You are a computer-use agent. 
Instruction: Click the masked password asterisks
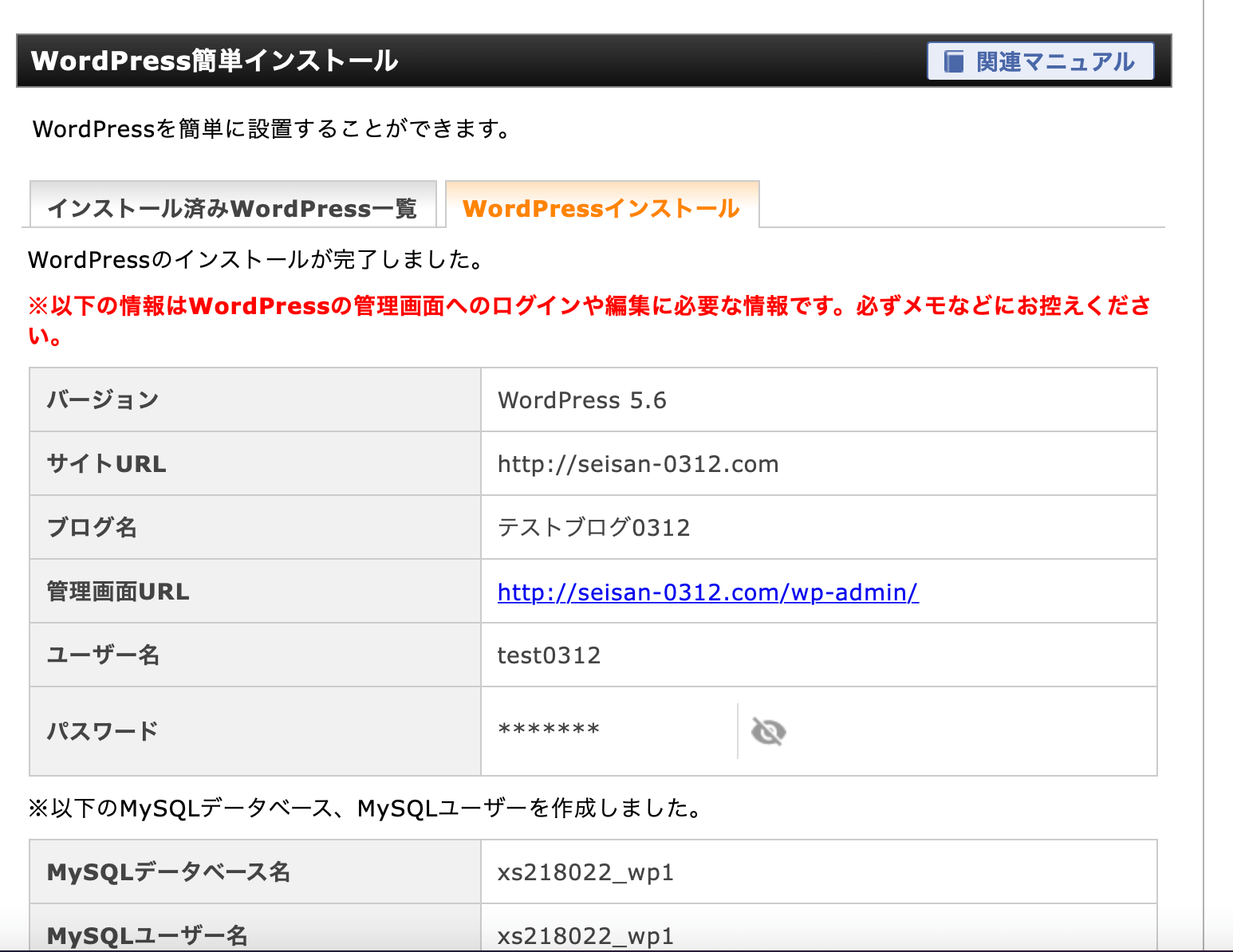[x=549, y=730]
